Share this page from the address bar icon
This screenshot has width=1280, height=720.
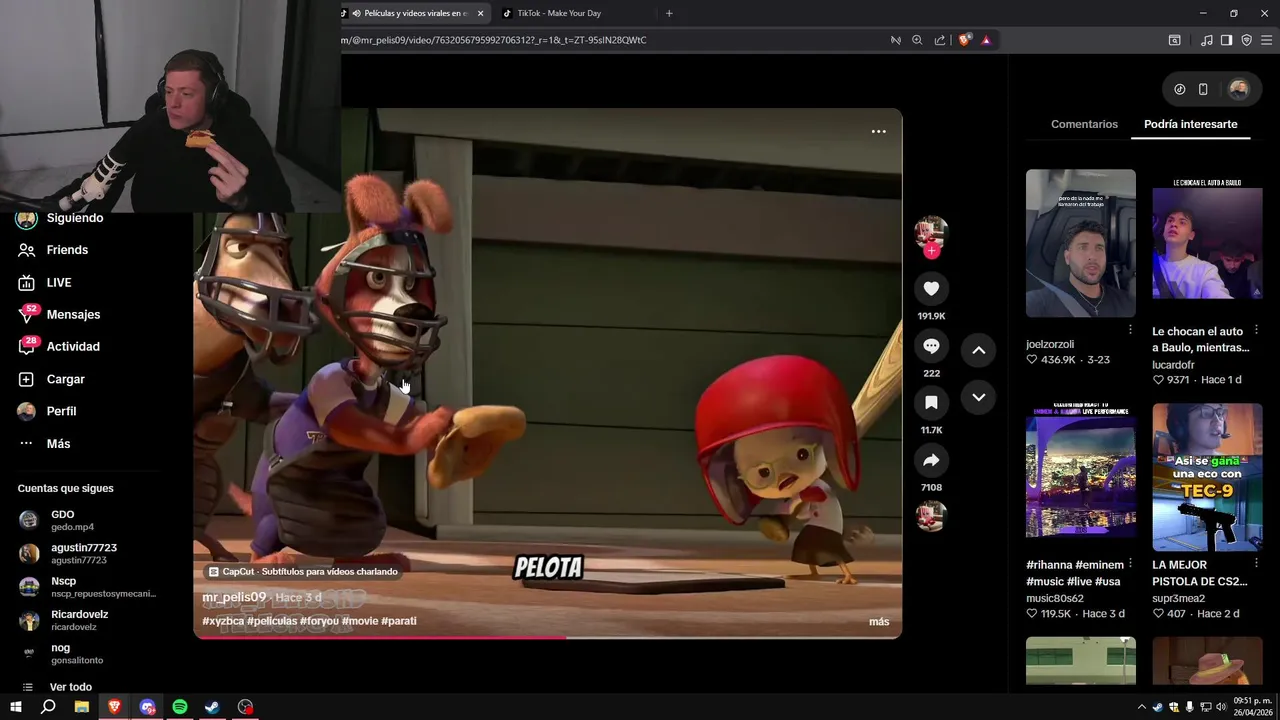coord(940,40)
